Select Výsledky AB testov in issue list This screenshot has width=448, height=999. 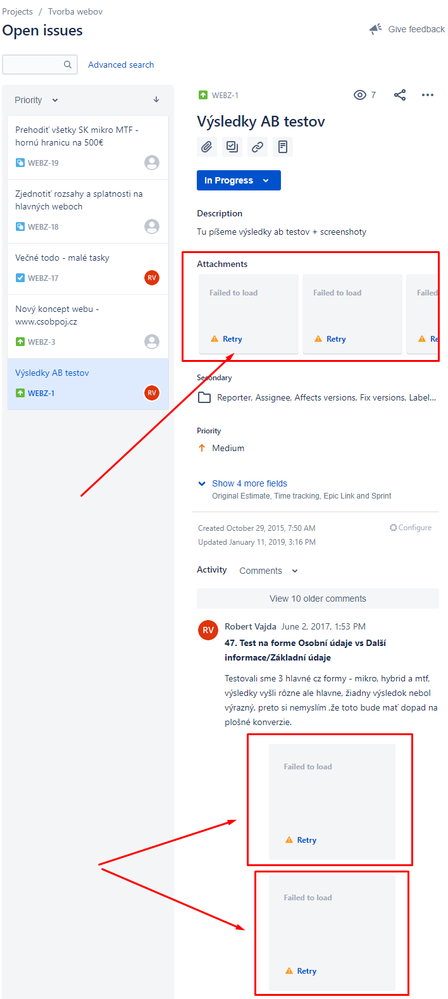88,384
